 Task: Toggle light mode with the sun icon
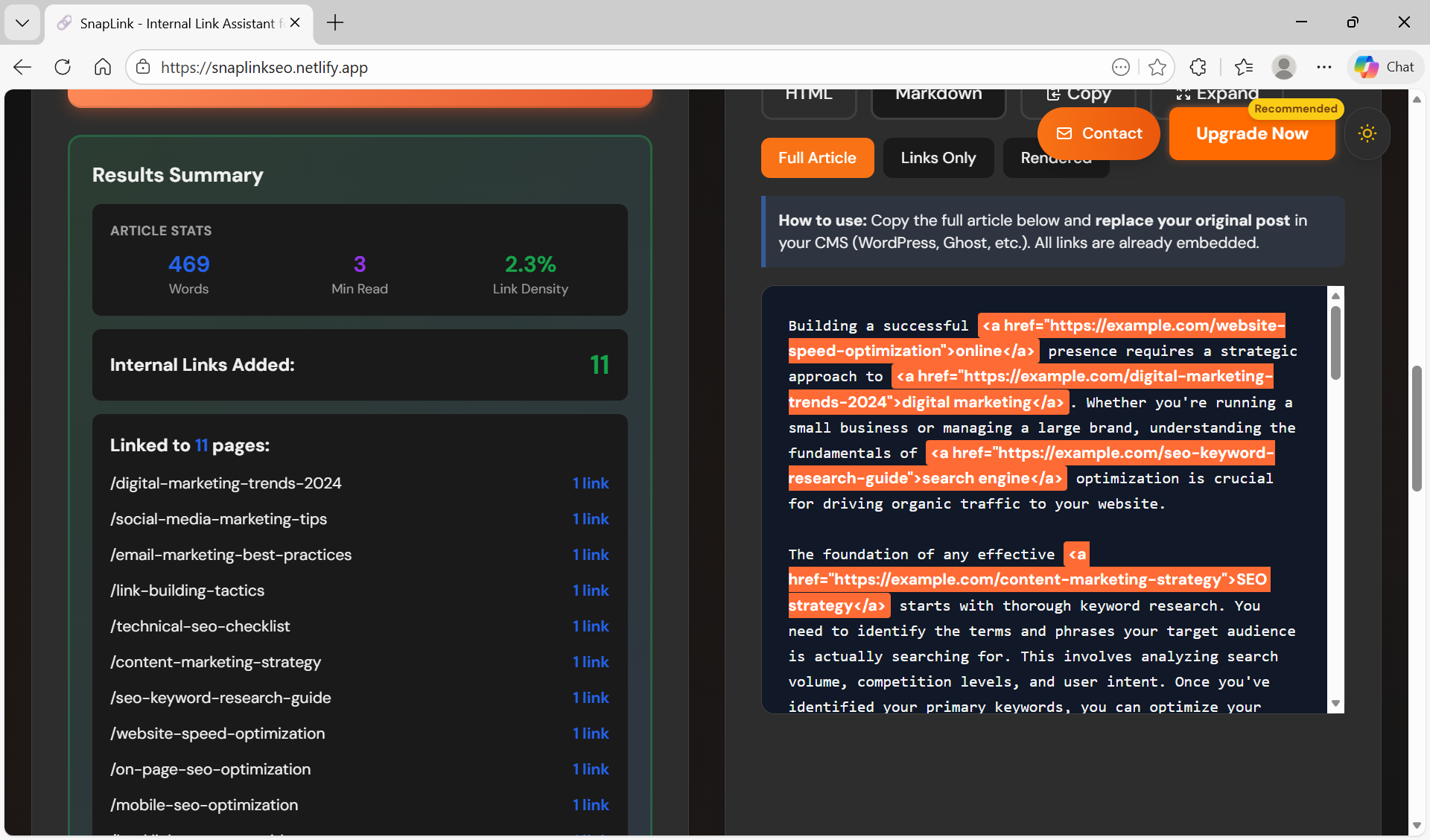[1367, 133]
